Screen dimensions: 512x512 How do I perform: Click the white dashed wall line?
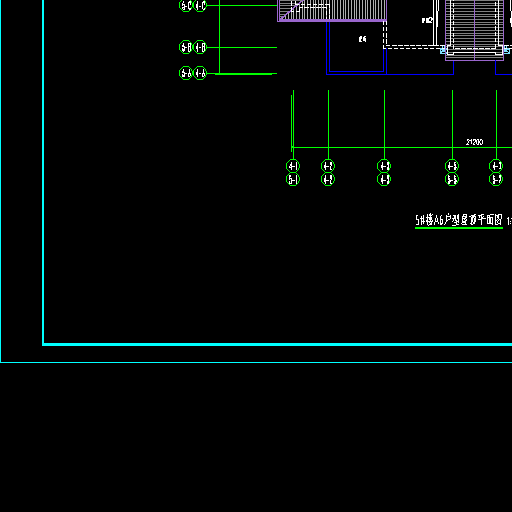click(413, 47)
